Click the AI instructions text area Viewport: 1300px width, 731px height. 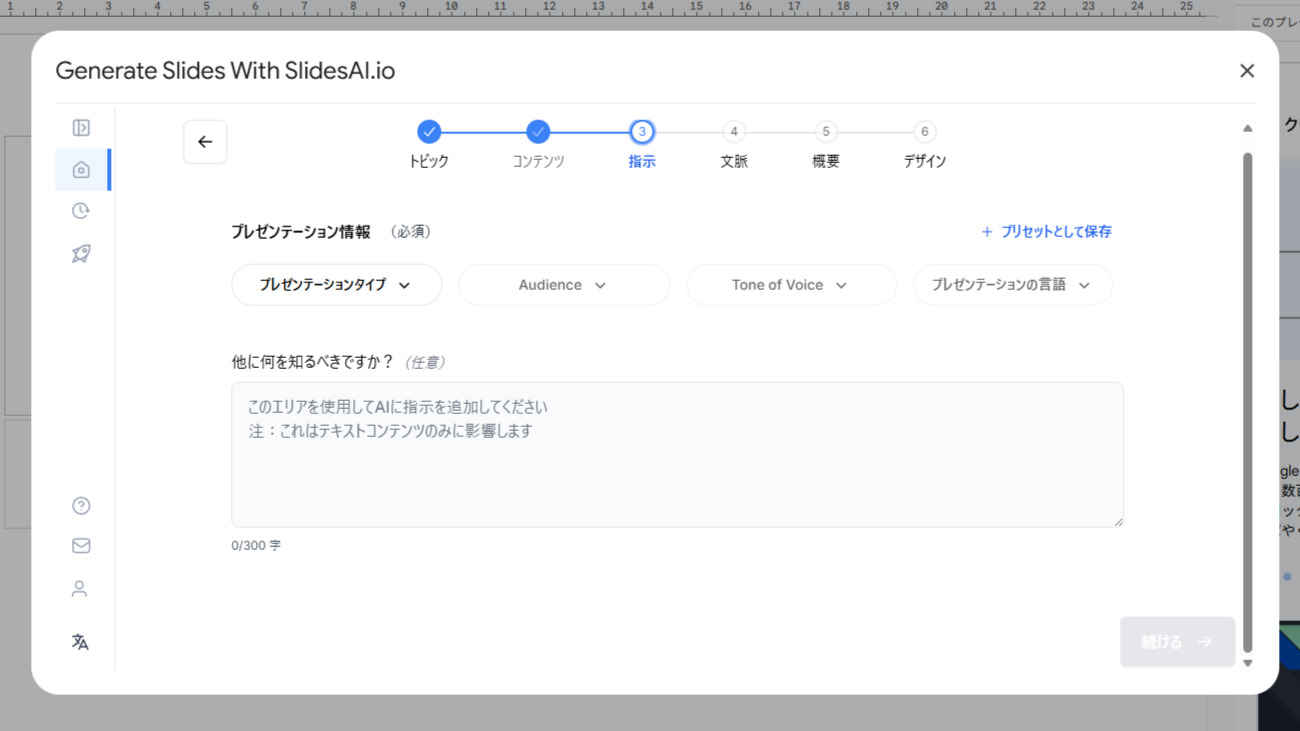[x=677, y=453]
